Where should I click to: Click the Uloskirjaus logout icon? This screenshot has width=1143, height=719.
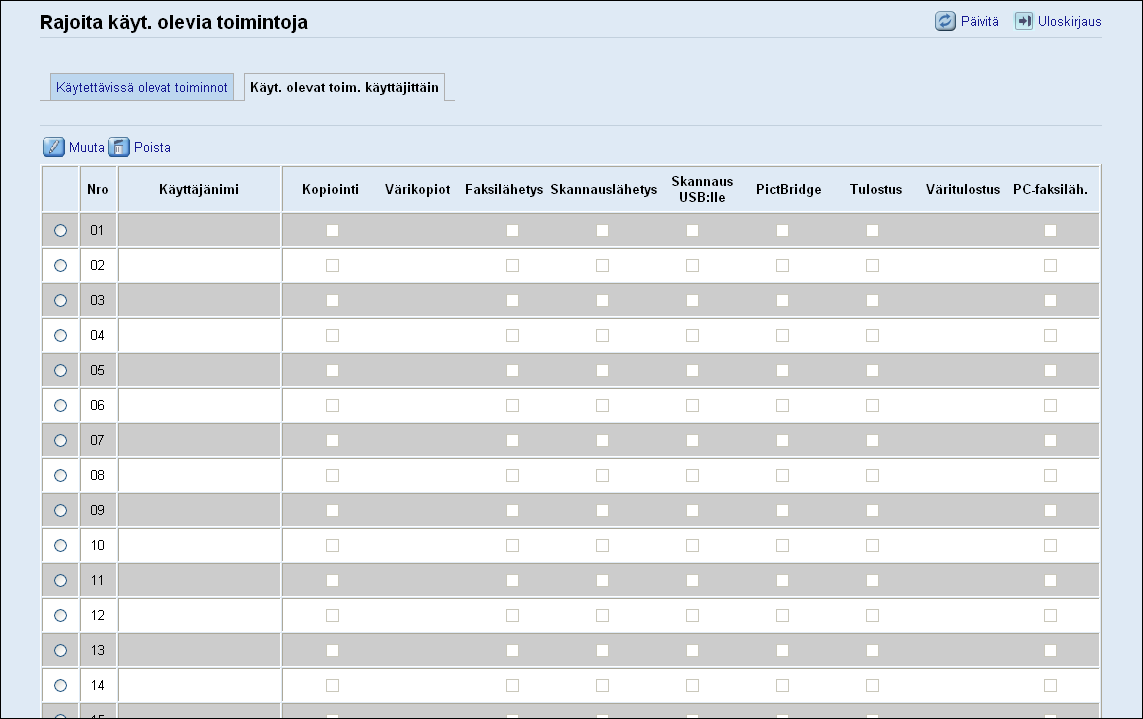coord(1023,21)
